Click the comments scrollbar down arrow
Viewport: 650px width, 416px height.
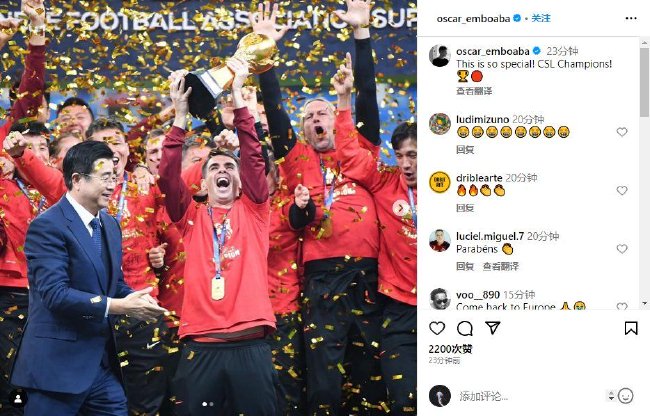(x=645, y=303)
